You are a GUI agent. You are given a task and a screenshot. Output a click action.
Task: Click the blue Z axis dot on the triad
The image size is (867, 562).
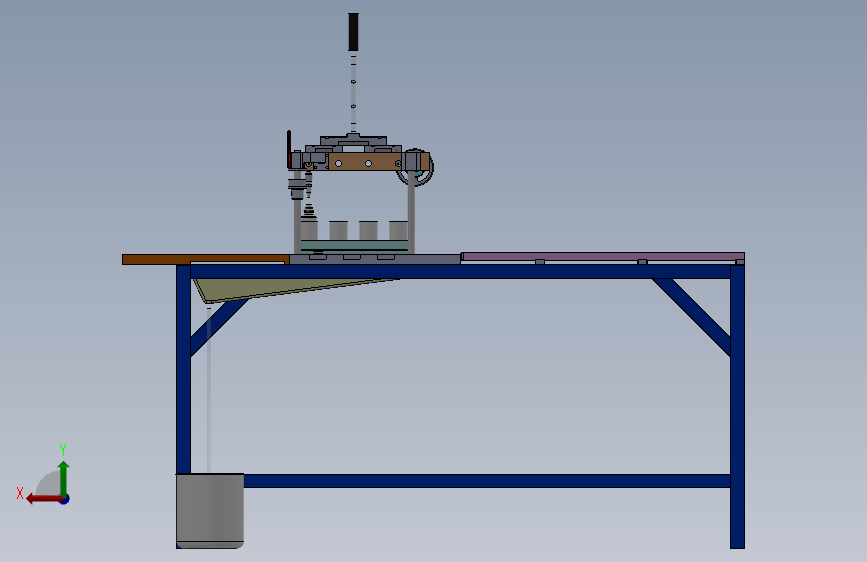[65, 499]
